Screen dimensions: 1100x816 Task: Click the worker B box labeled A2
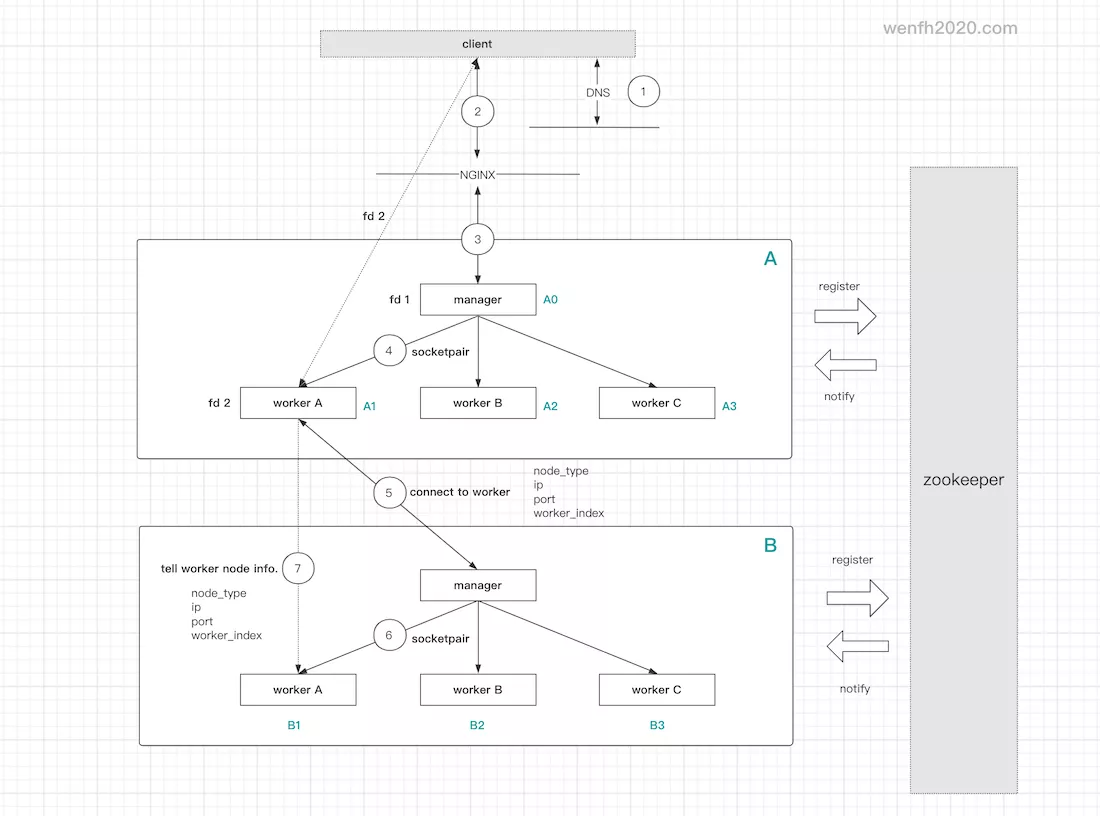click(x=477, y=403)
